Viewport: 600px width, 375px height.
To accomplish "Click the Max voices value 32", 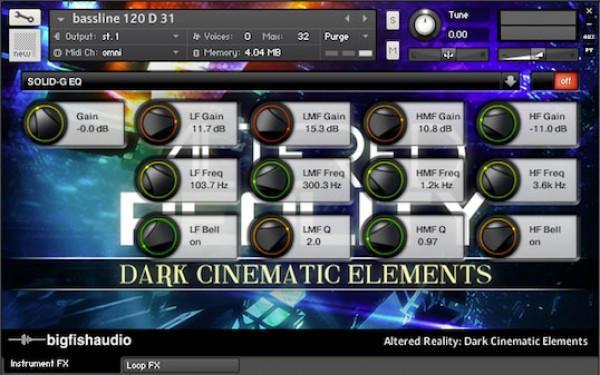I will (x=303, y=37).
